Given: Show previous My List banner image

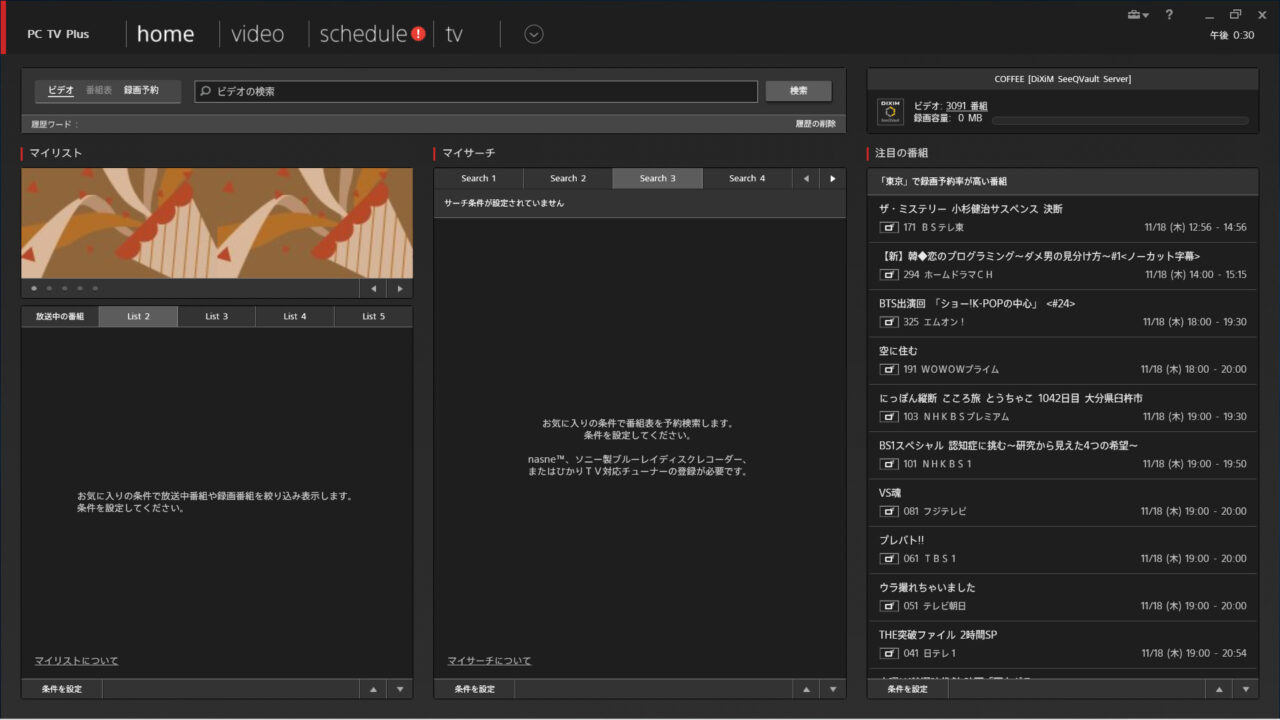Looking at the screenshot, I should click(x=374, y=289).
